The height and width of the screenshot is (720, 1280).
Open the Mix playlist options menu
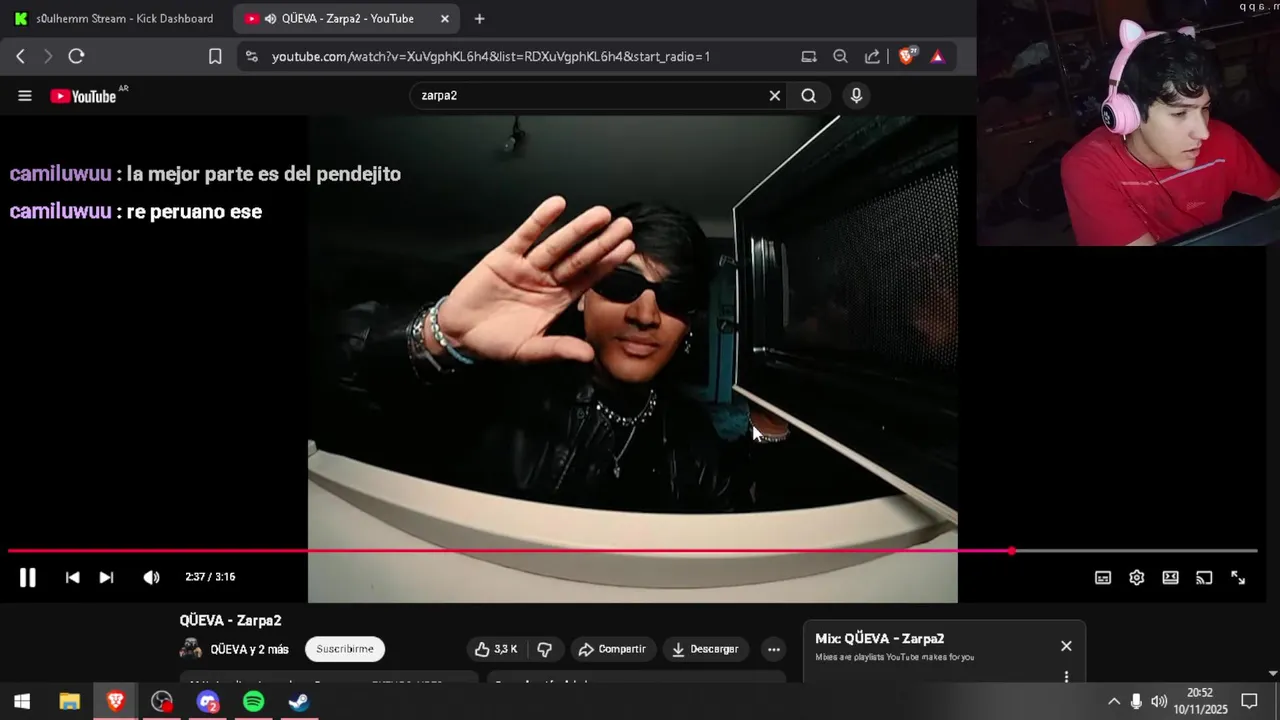(x=1066, y=677)
